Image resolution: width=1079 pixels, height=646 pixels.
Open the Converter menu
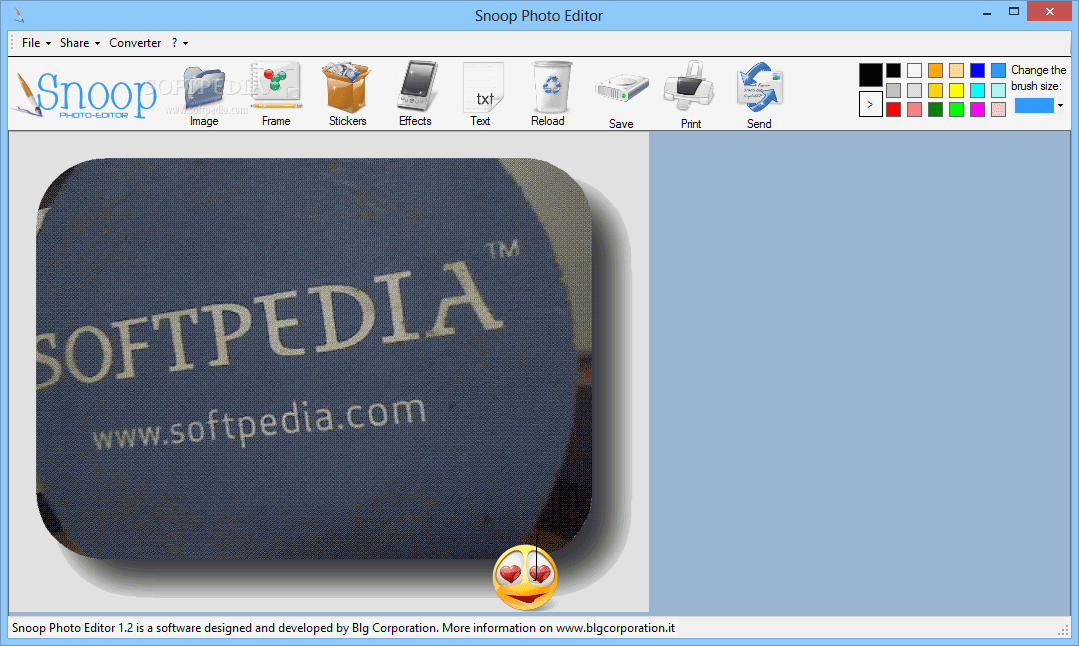click(x=135, y=43)
